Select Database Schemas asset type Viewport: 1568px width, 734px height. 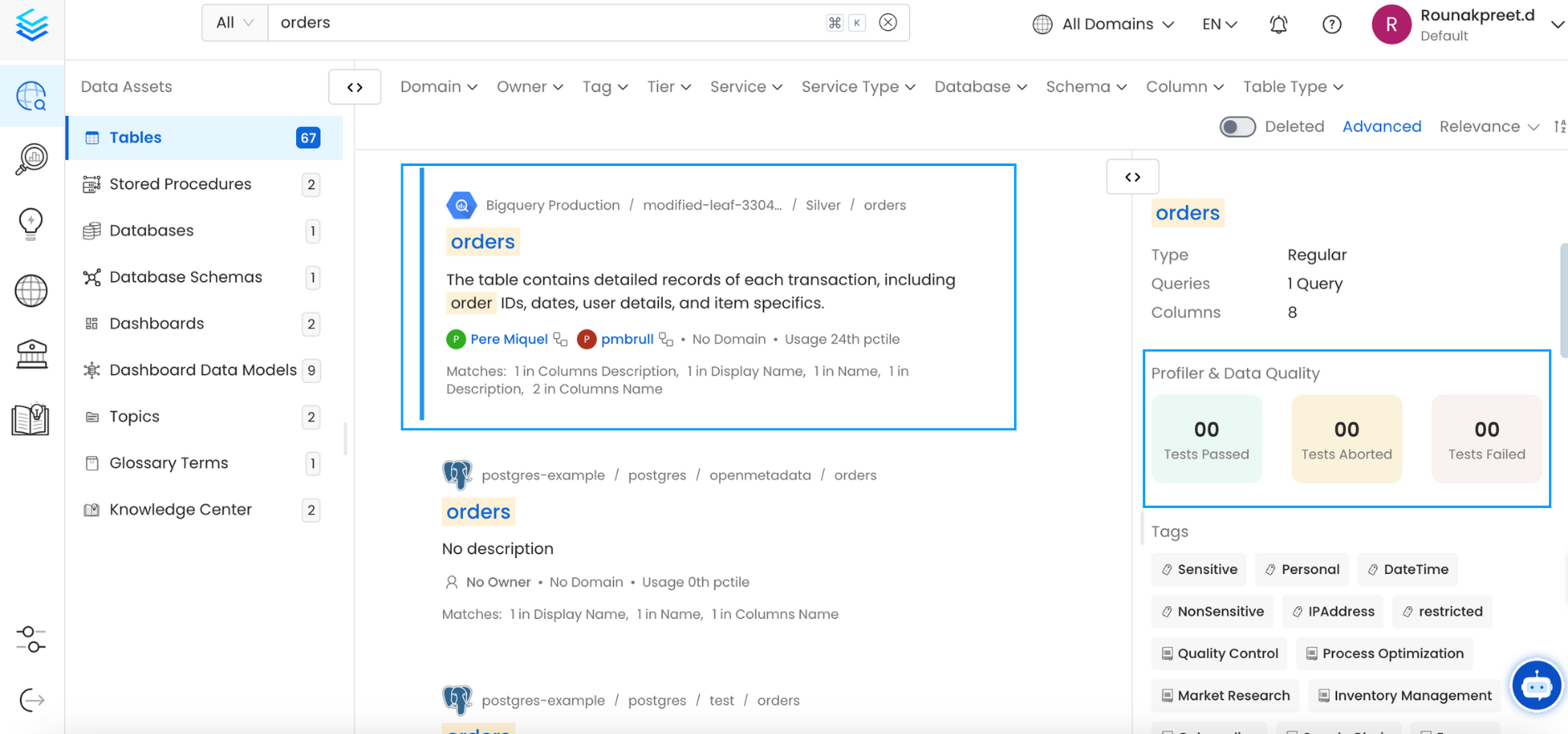(x=204, y=277)
